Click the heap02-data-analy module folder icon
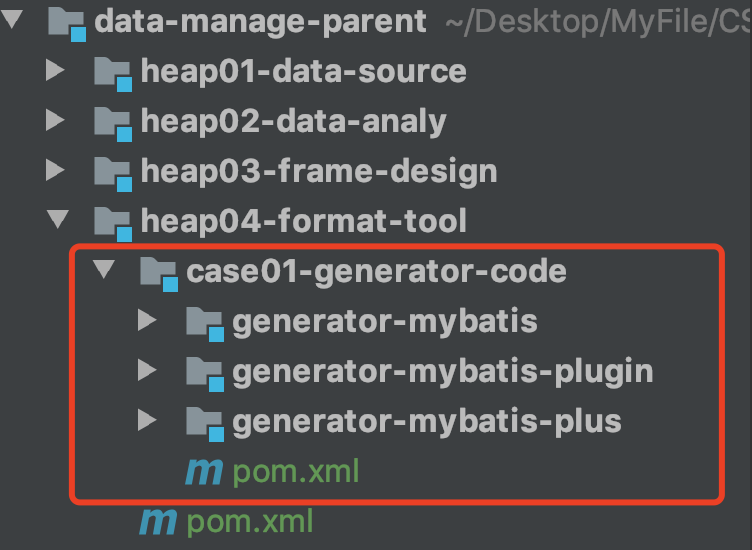The width and height of the screenshot is (752, 550). 112,122
